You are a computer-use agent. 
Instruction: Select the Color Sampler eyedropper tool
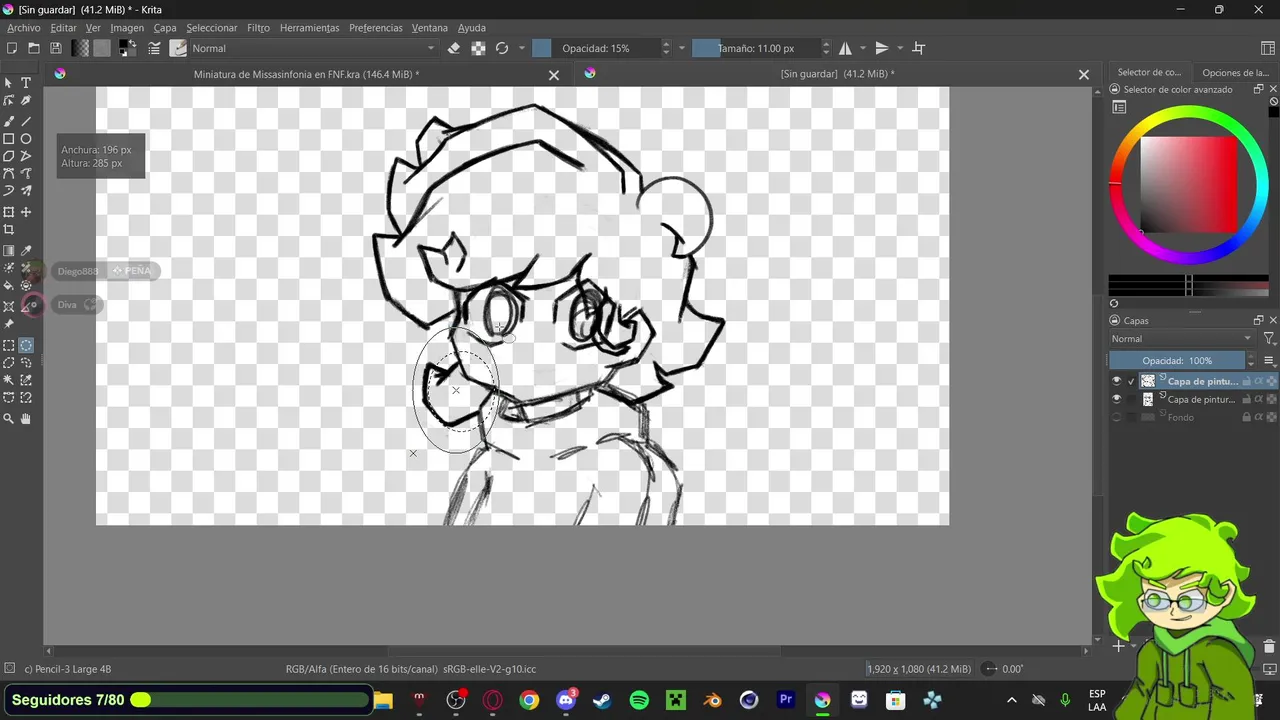click(x=26, y=251)
